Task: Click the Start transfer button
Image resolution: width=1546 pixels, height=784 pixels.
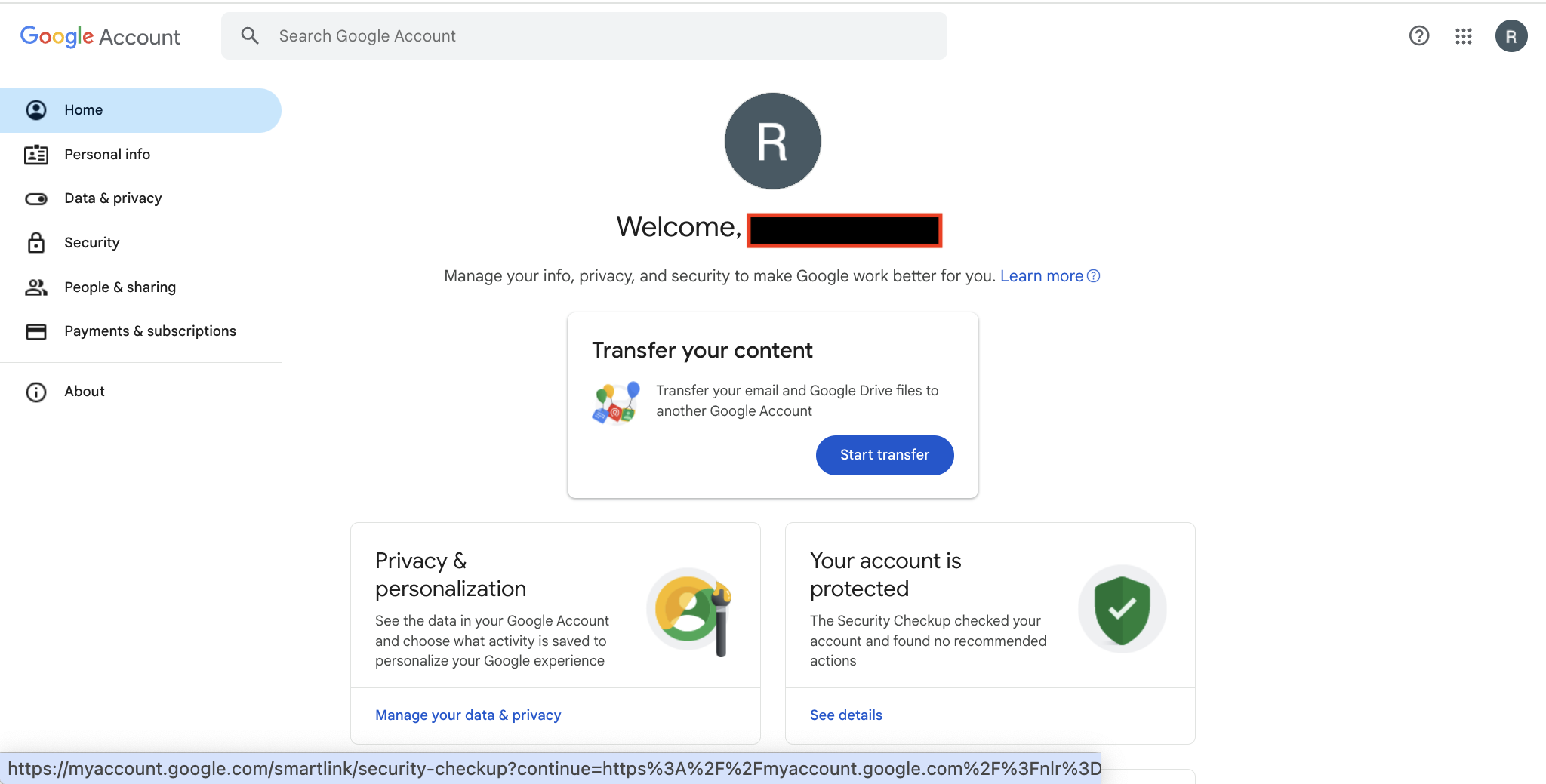Action: tap(885, 455)
